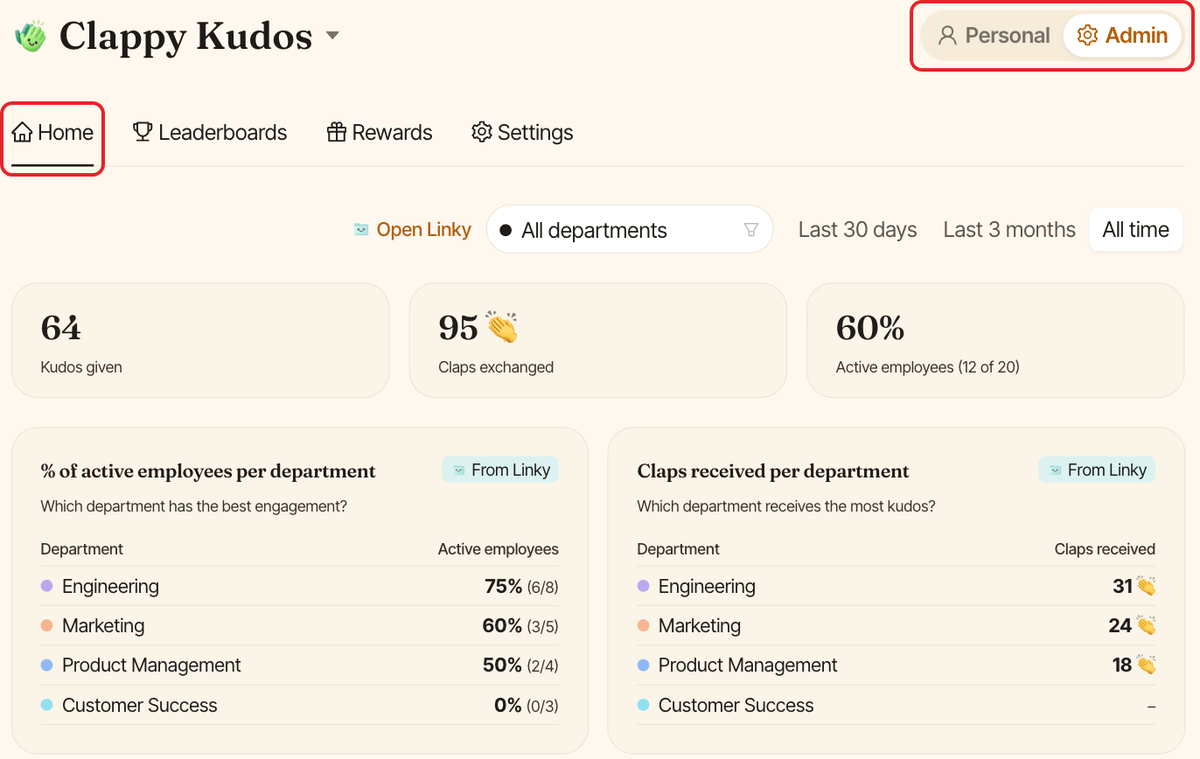Click the 0% (0/3) value

point(526,705)
